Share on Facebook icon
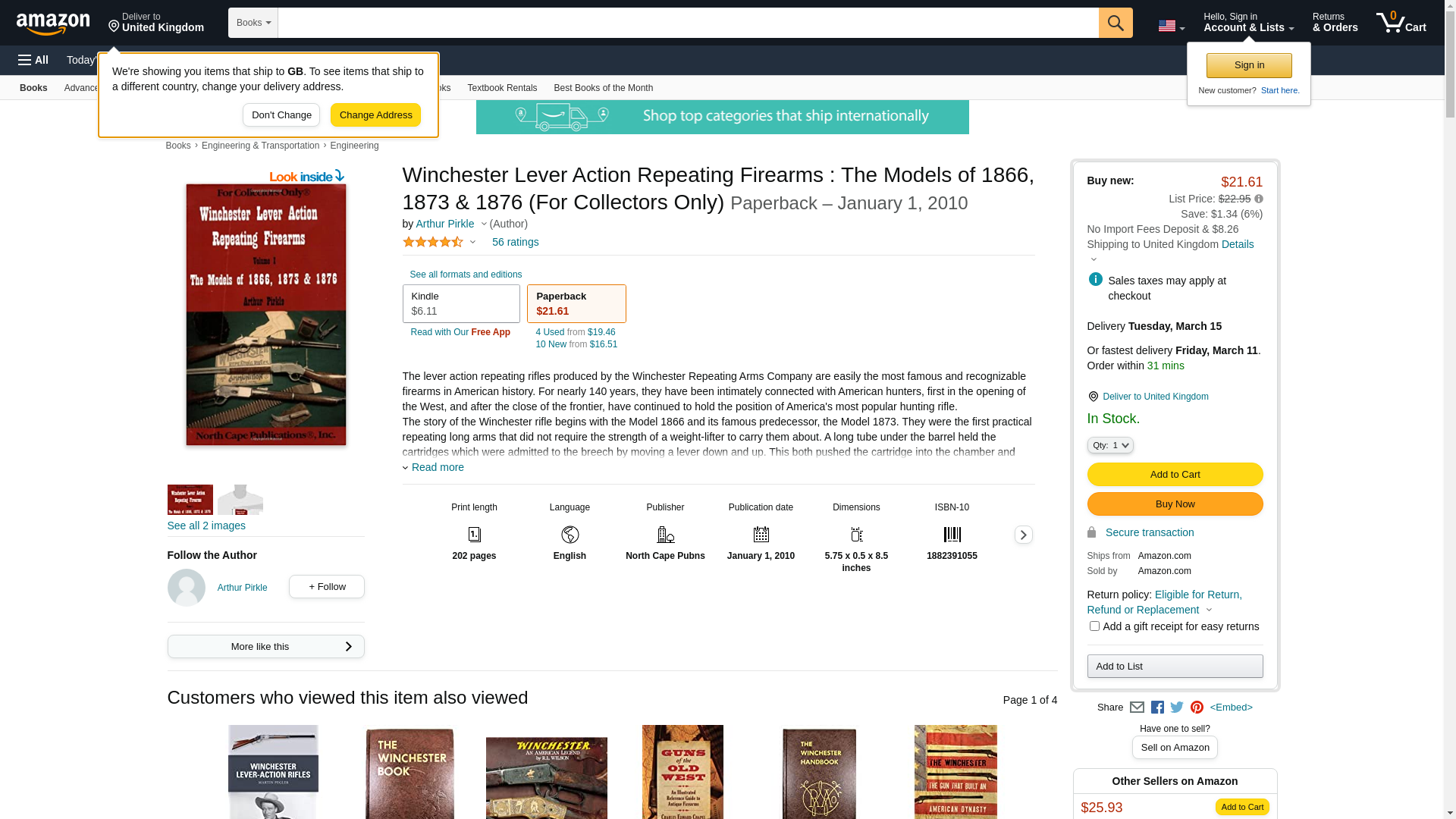Viewport: 1456px width, 819px height. 1157,708
